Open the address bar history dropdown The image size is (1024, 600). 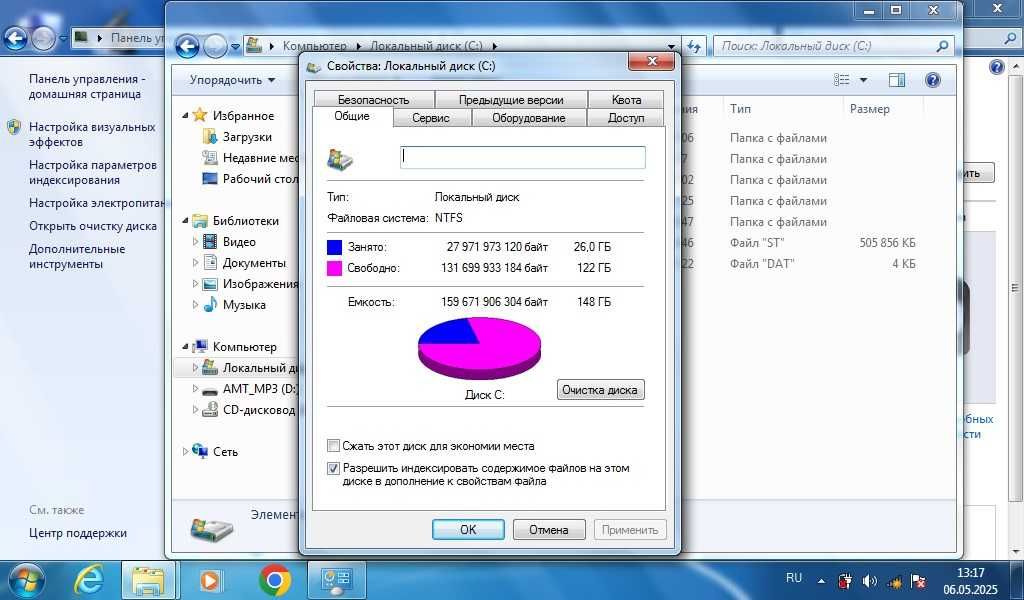tap(671, 46)
